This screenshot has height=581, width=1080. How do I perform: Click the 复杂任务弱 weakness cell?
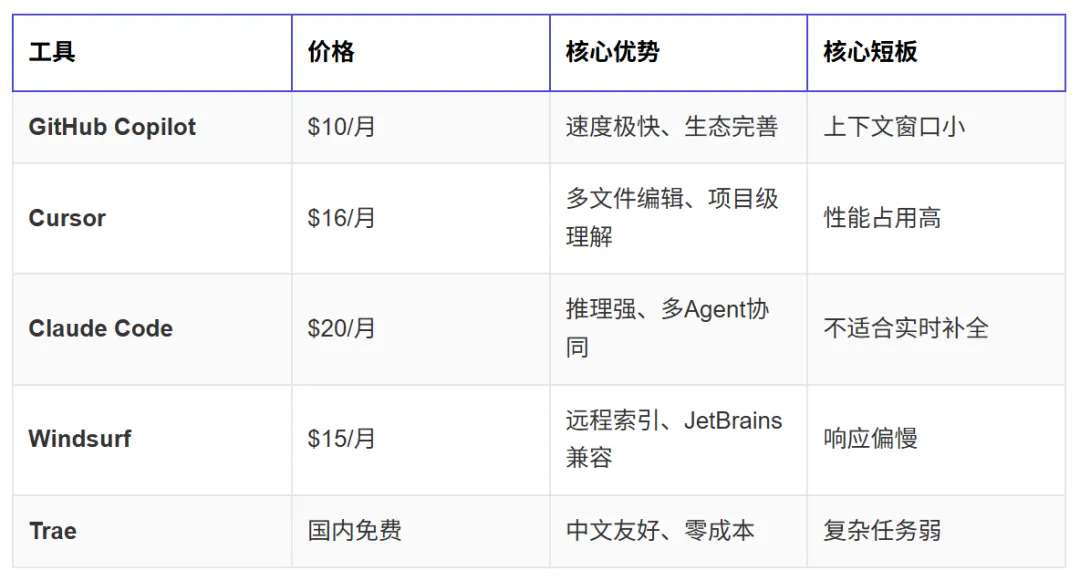937,531
